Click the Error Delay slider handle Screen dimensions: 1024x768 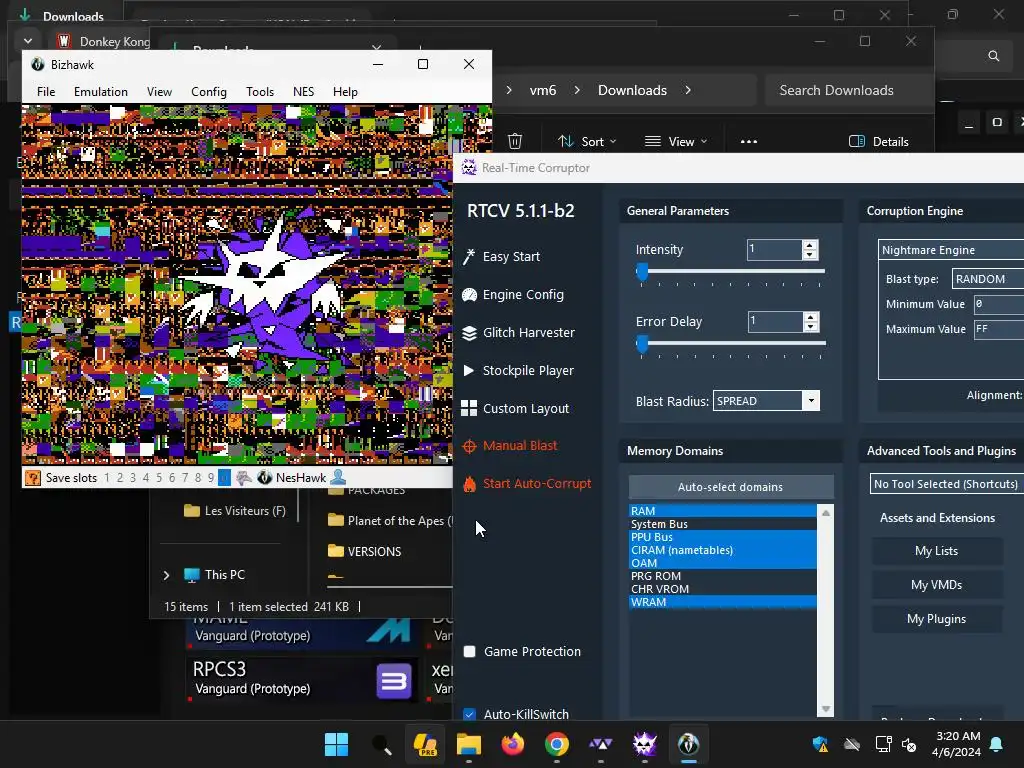click(642, 344)
